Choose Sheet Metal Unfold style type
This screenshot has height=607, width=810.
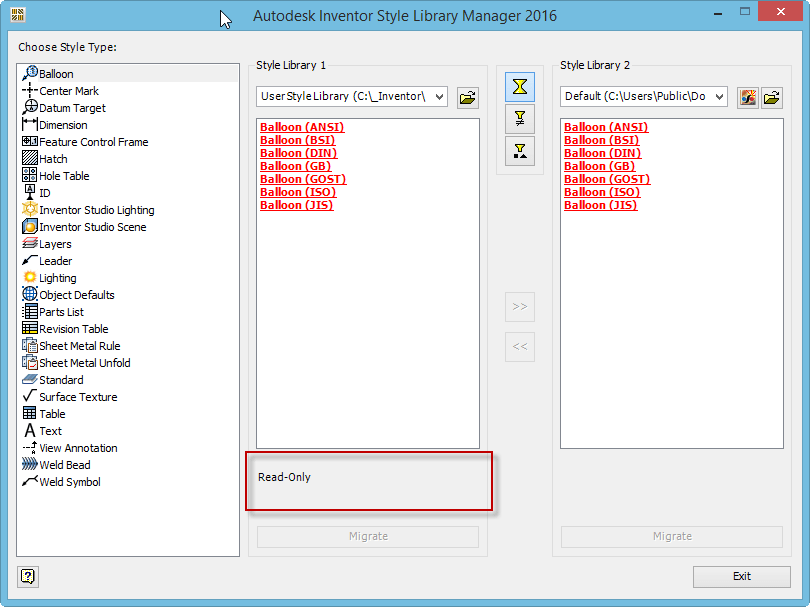click(x=76, y=364)
